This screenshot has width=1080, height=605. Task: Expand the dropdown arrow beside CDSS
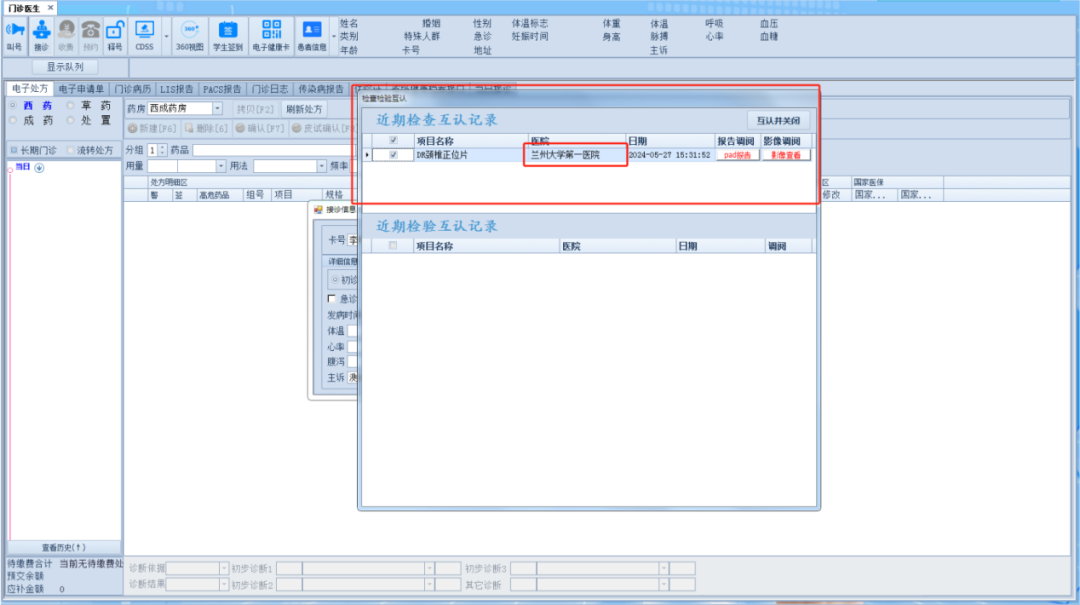(166, 37)
